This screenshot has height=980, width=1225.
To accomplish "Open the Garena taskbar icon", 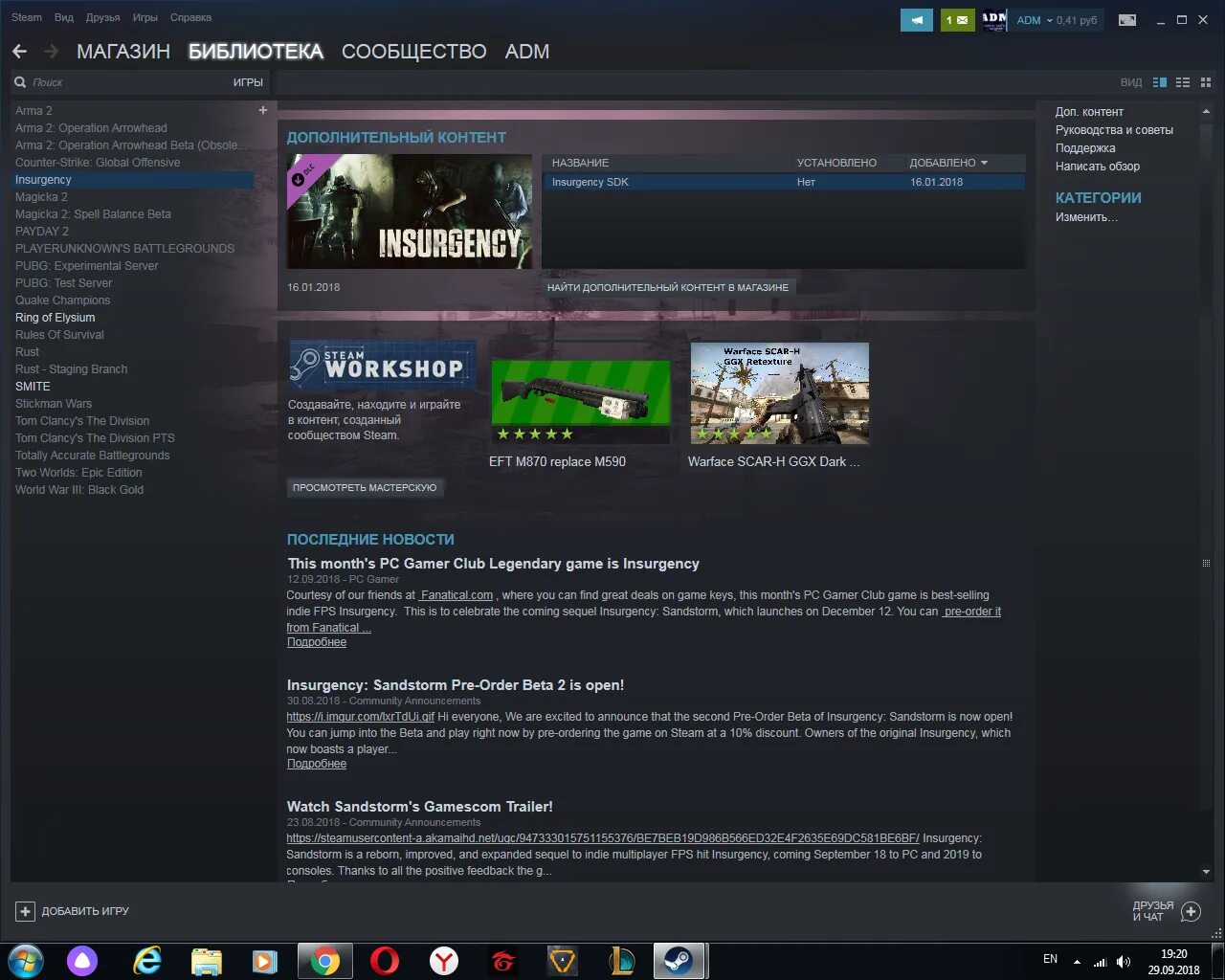I will tap(503, 960).
